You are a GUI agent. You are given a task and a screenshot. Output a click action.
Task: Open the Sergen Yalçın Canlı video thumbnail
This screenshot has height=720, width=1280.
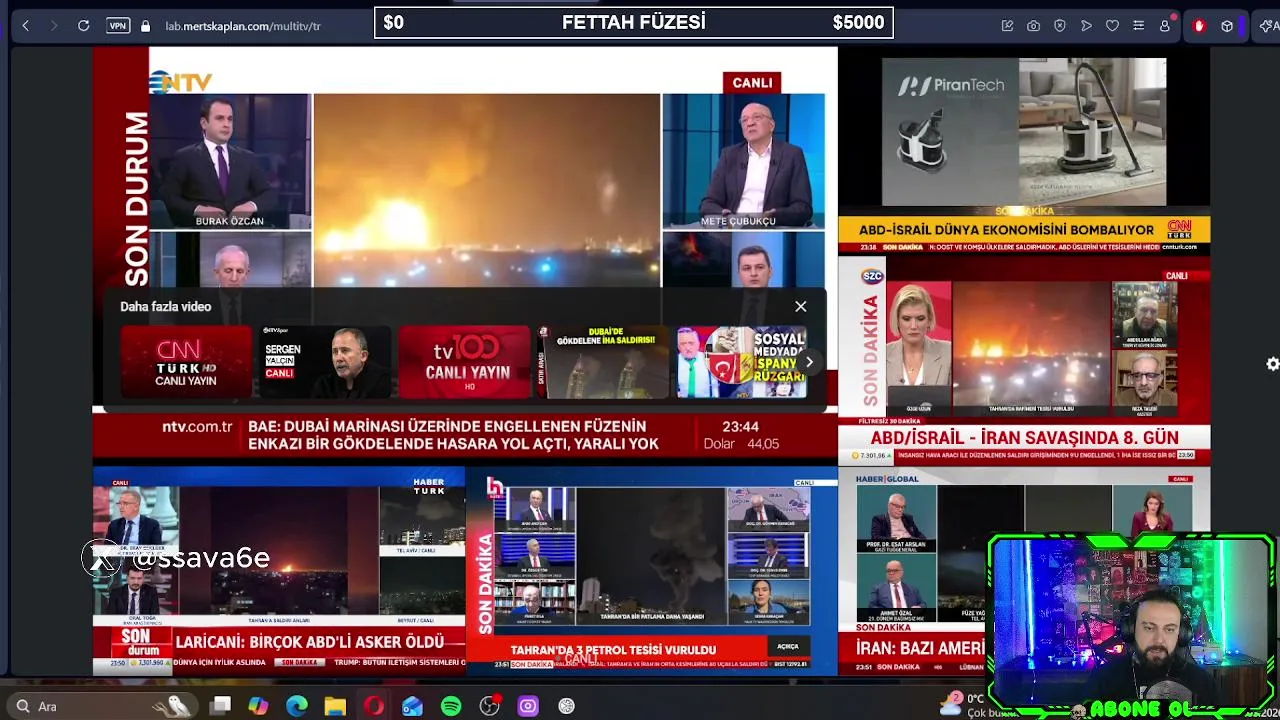(325, 362)
